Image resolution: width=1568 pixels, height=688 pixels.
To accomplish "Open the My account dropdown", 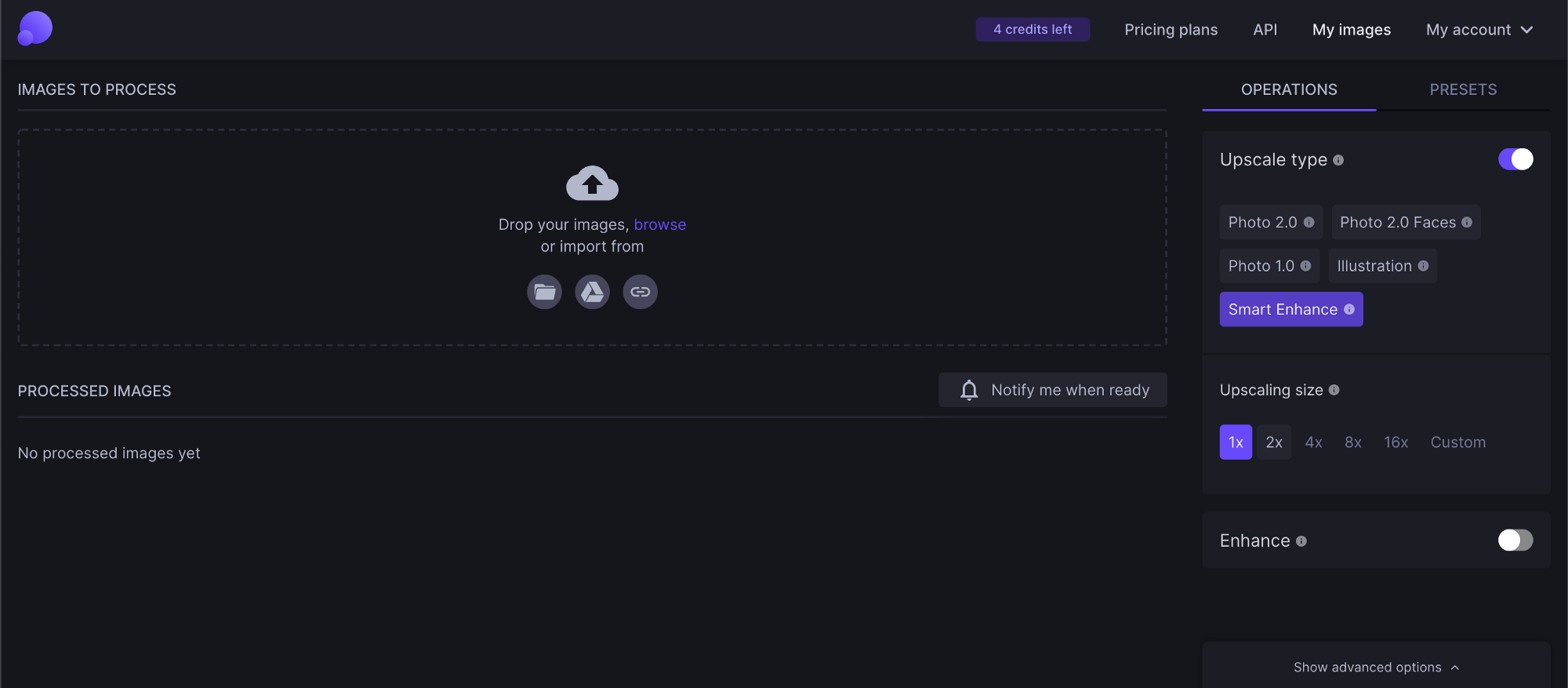I will pos(1479,30).
